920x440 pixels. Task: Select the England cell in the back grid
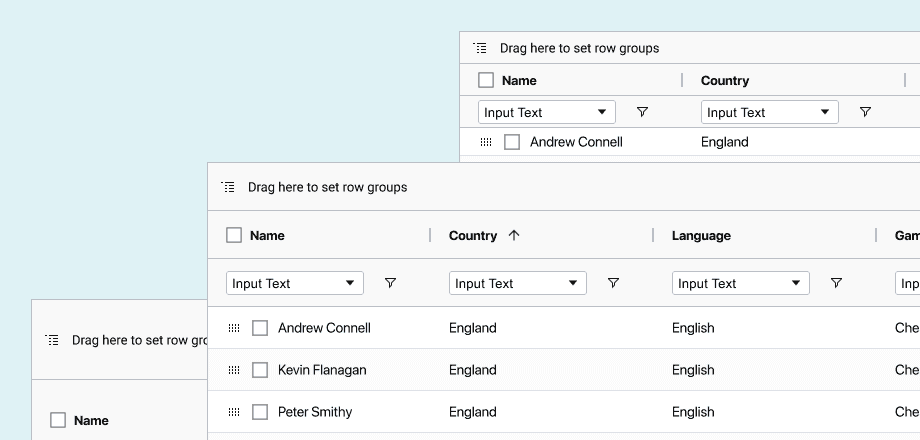point(725,142)
